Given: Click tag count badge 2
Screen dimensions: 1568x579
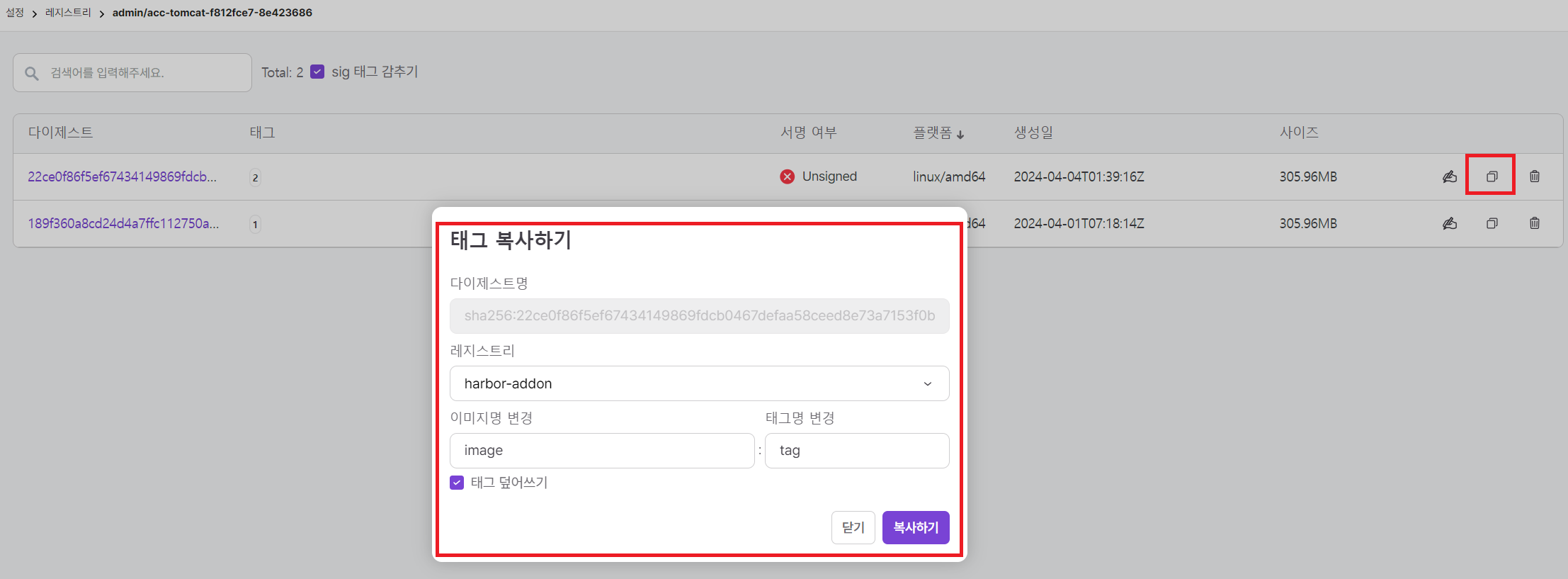Looking at the screenshot, I should click(x=255, y=177).
